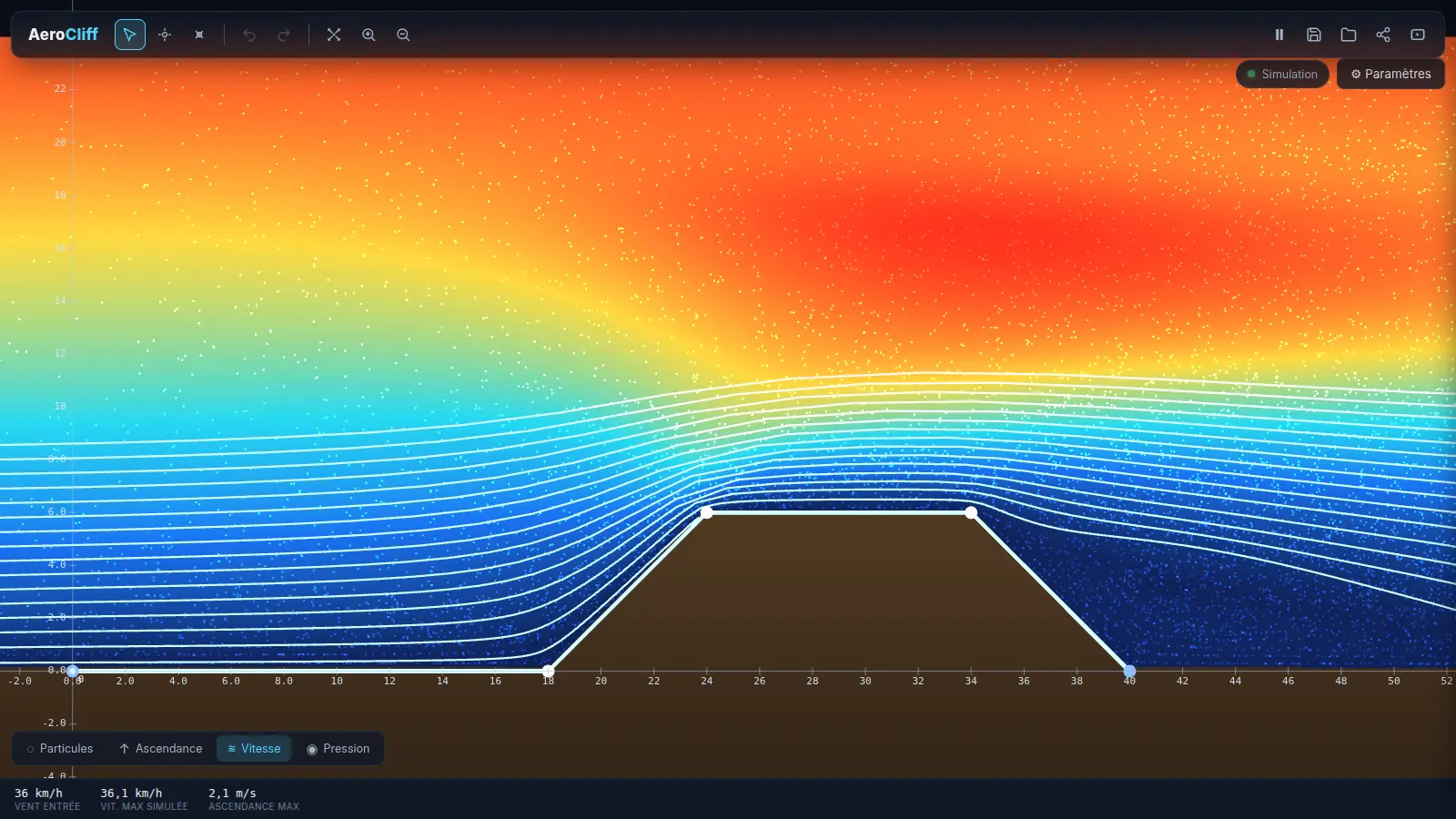Zoom in with the magnifier plus icon
The height and width of the screenshot is (819, 1456).
click(369, 35)
